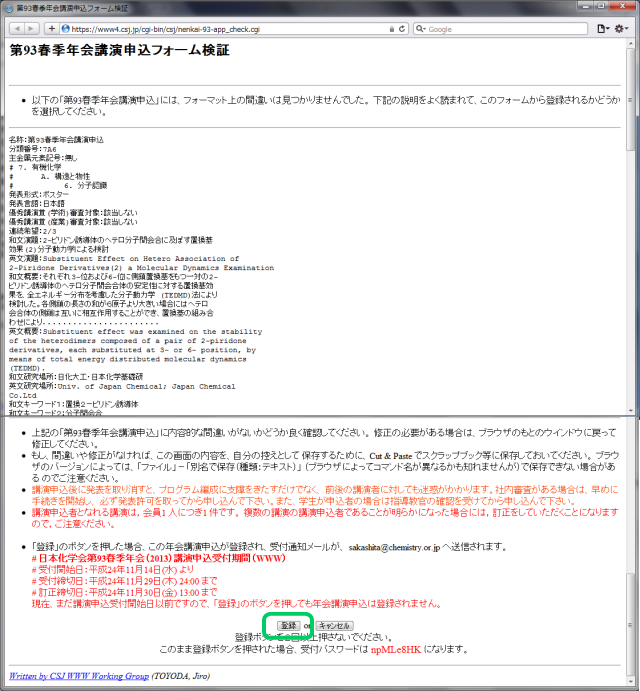Click the lock icon in address bar
The width and height of the screenshot is (640, 691).
[x=393, y=29]
